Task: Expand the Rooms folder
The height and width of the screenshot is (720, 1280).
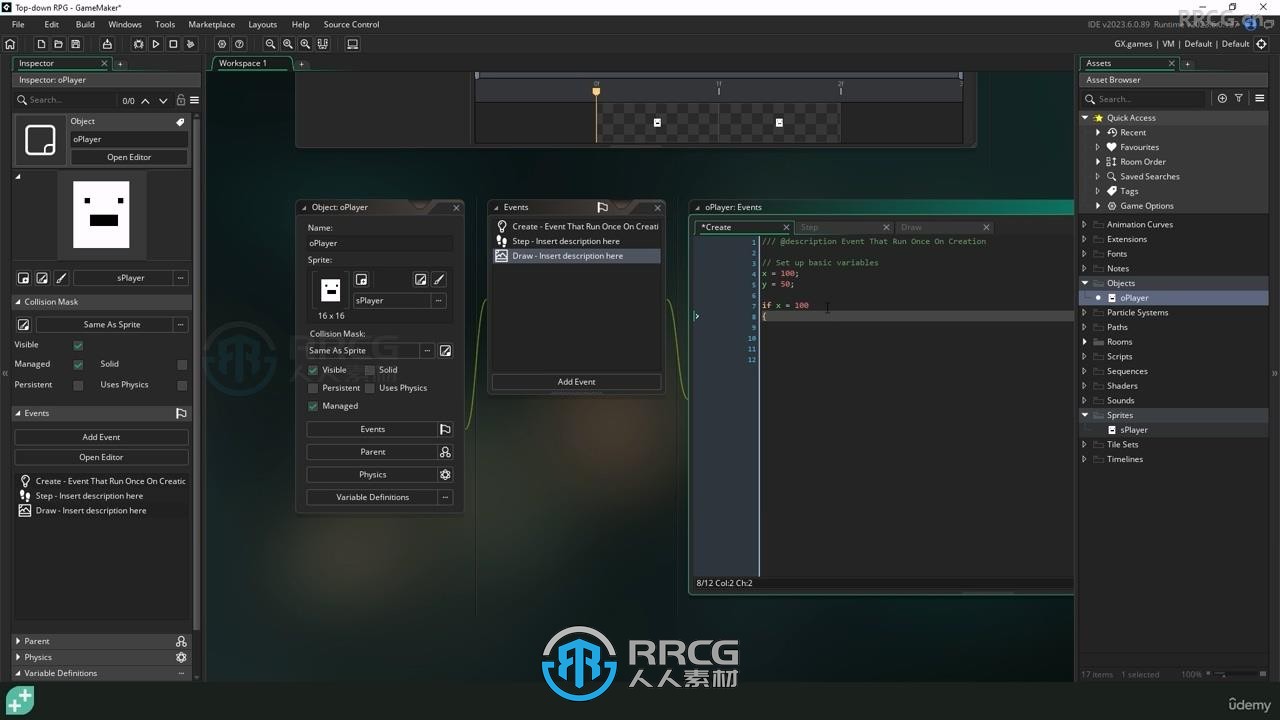Action: (x=1085, y=342)
